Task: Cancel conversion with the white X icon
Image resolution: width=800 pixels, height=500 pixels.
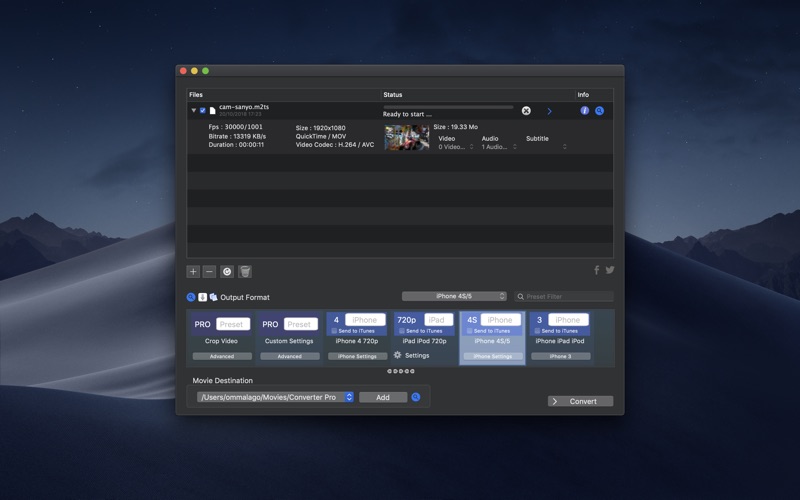Action: [x=526, y=111]
